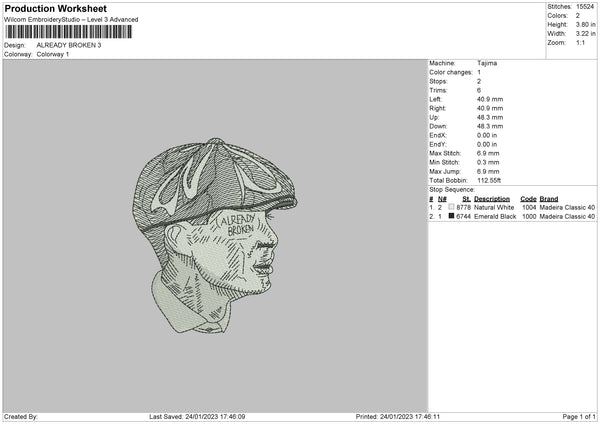
Task: Click thread code 1000
Action: (x=529, y=217)
